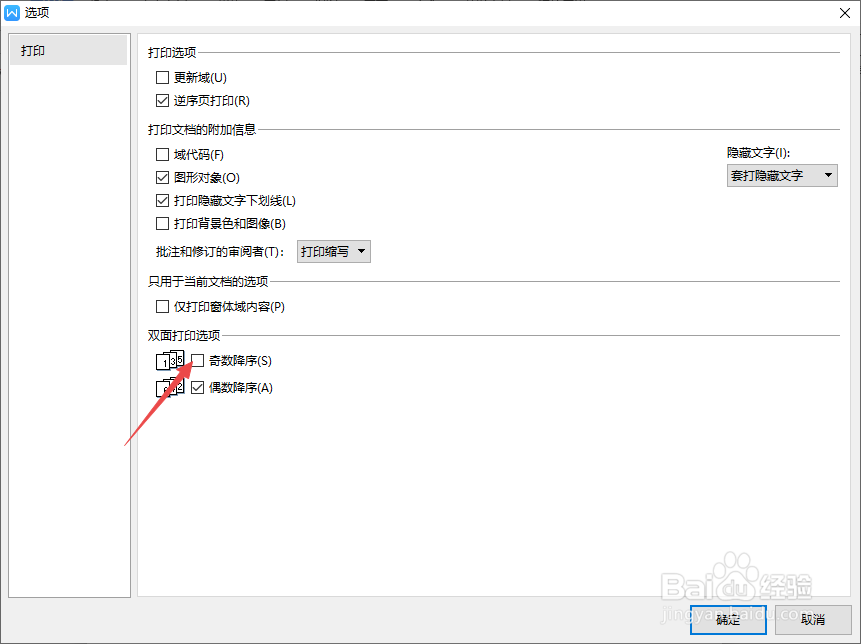The image size is (861, 644).
Task: Enable 仅打印窗体域内容 checkbox
Action: pyautogui.click(x=162, y=306)
